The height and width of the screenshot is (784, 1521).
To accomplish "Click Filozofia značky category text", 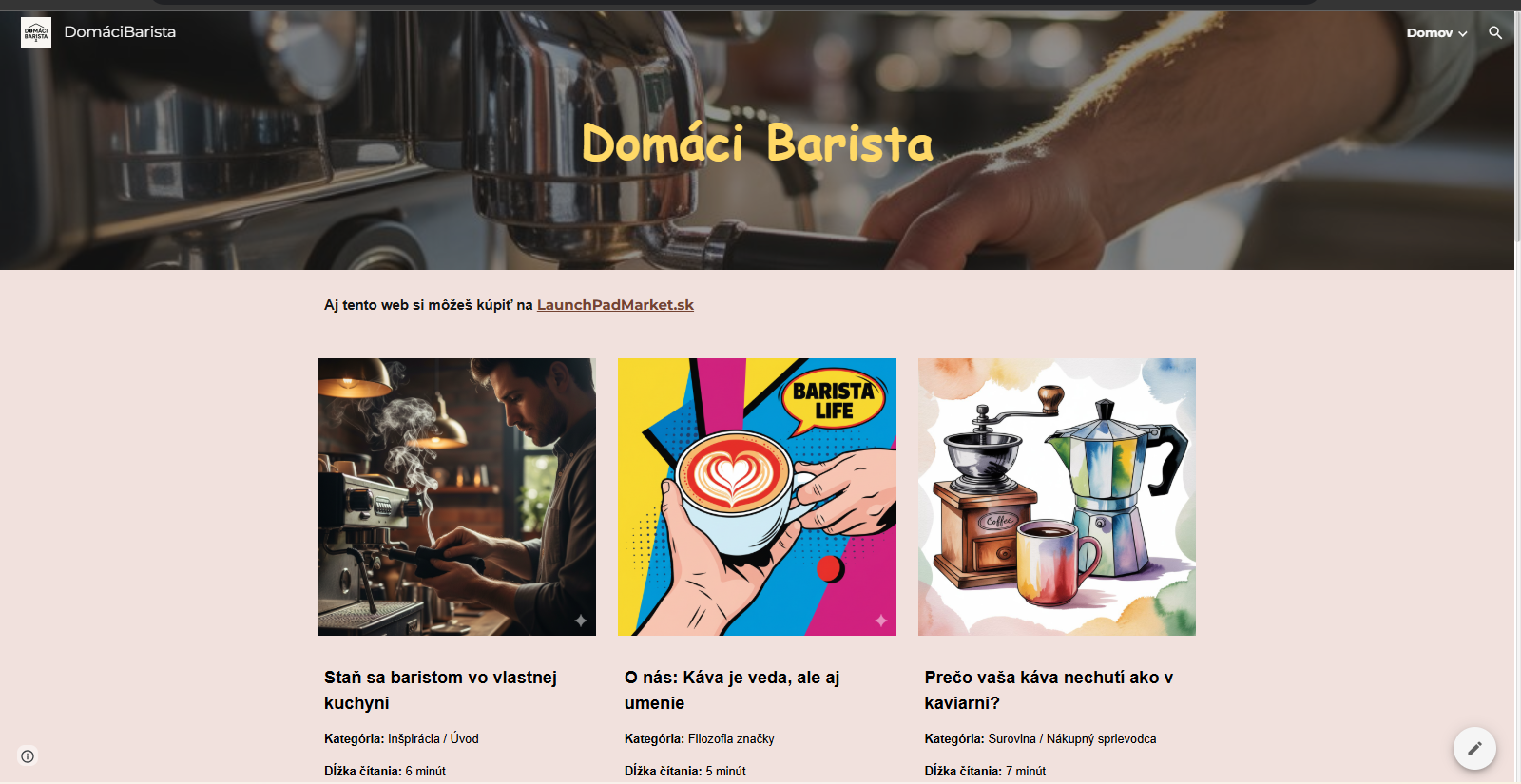I will 731,738.
